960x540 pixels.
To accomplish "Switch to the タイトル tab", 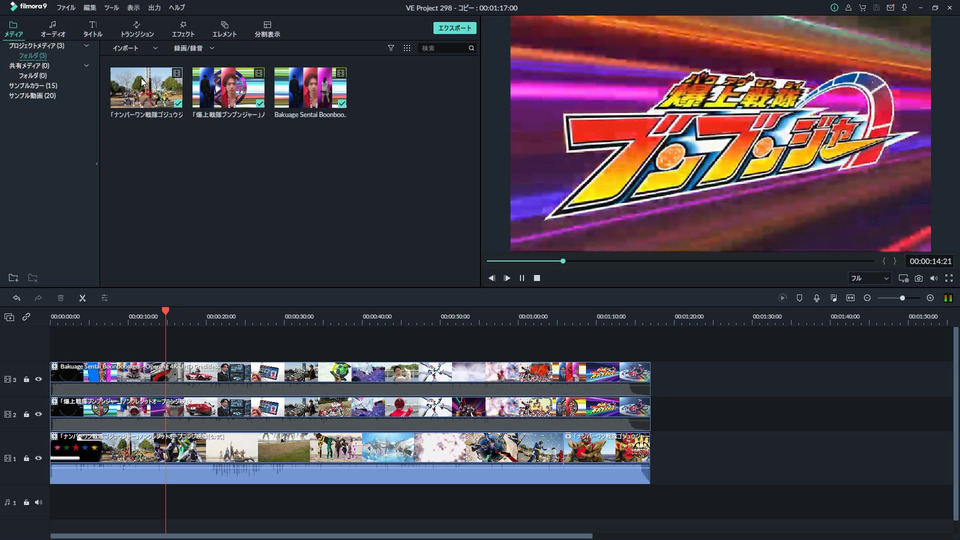I will click(93, 29).
